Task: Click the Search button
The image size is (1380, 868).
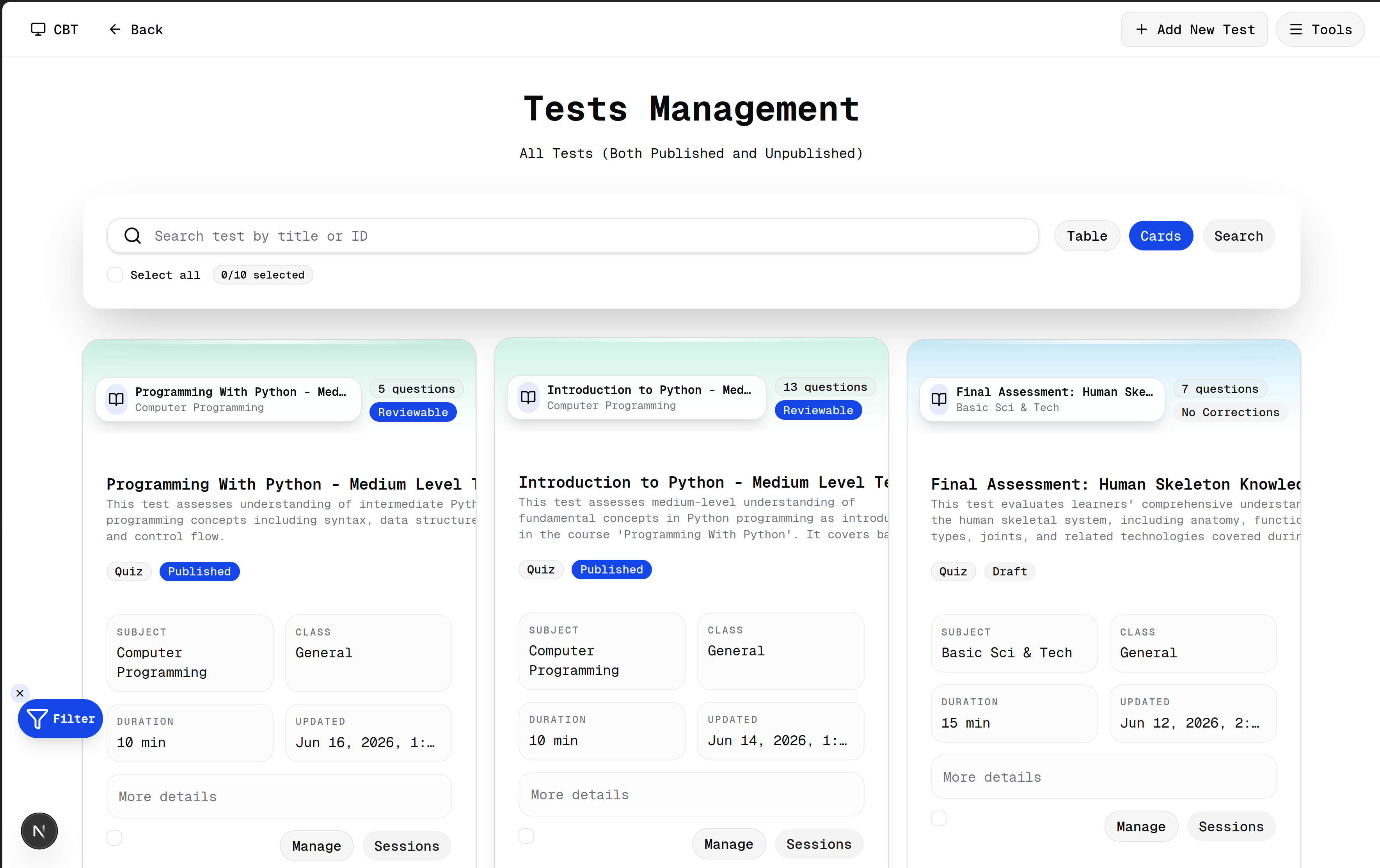Action: click(x=1238, y=236)
